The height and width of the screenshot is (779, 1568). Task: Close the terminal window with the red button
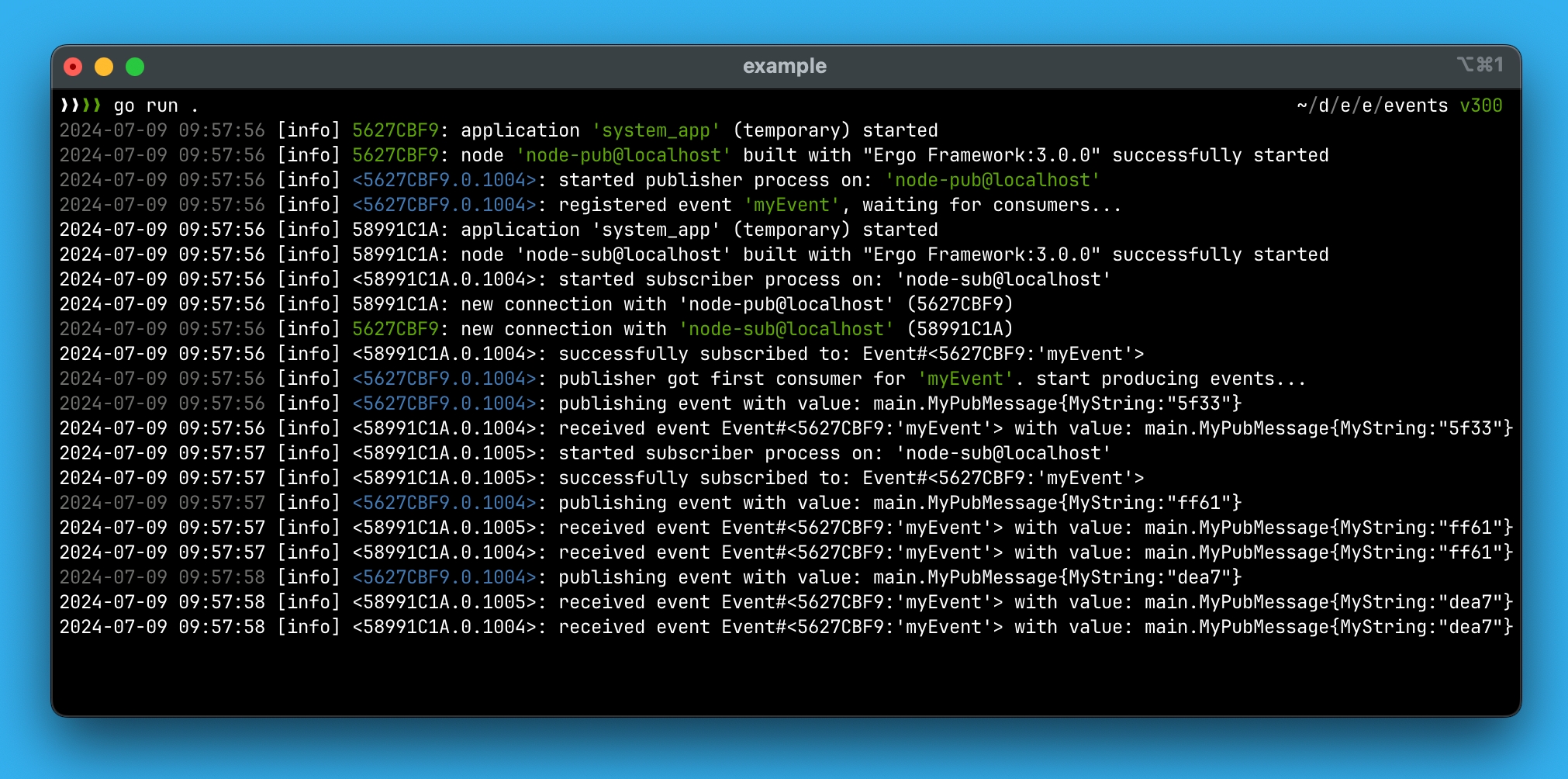click(73, 67)
